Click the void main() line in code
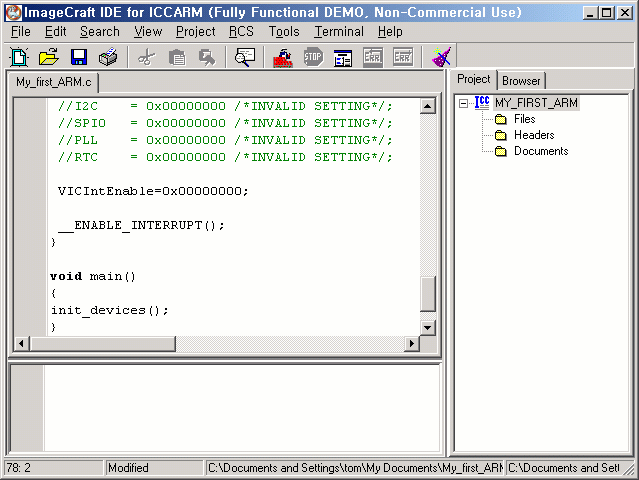Image resolution: width=639 pixels, height=480 pixels. (93, 276)
